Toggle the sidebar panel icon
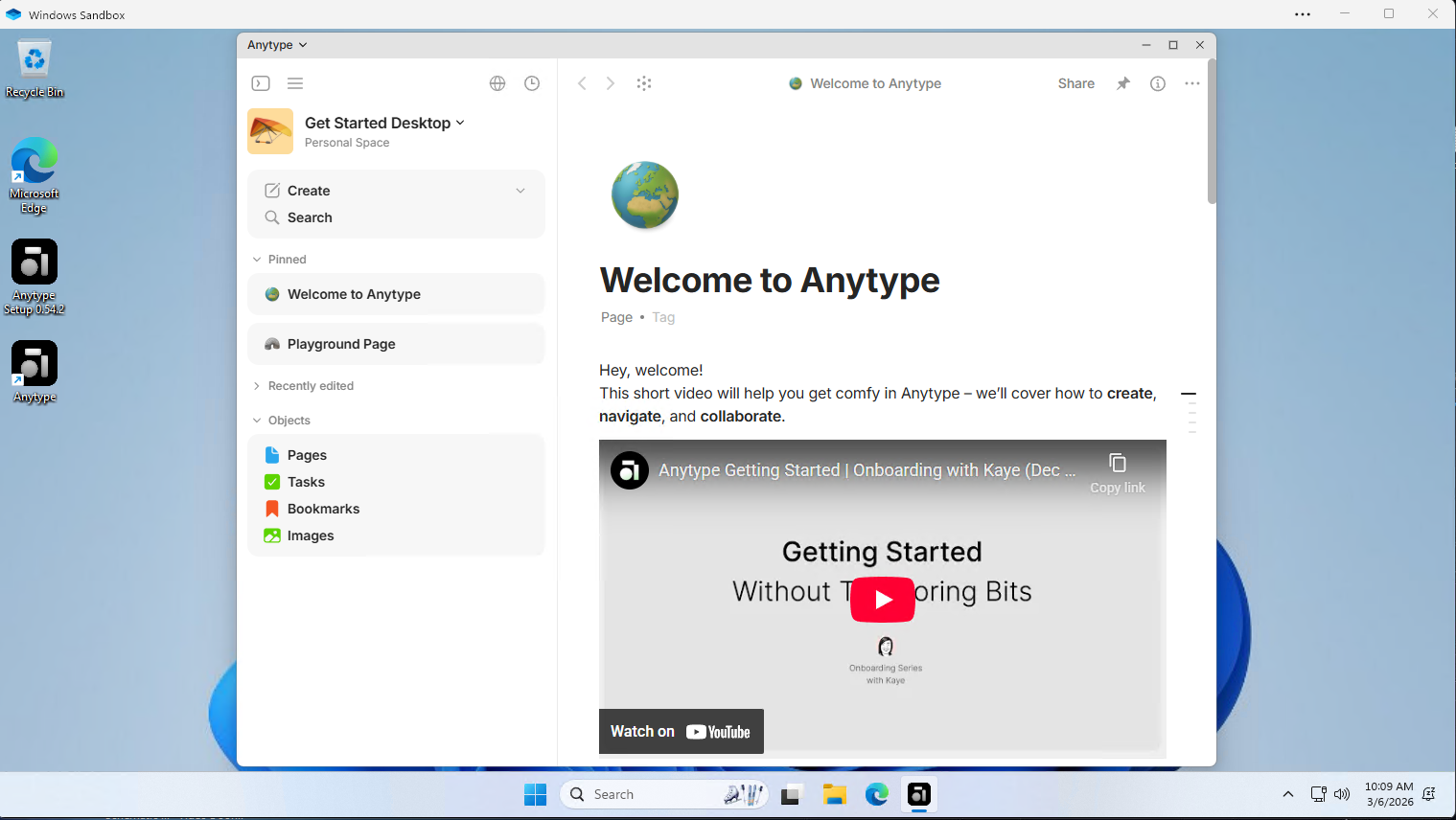Viewport: 1456px width, 820px height. pyautogui.click(x=261, y=83)
